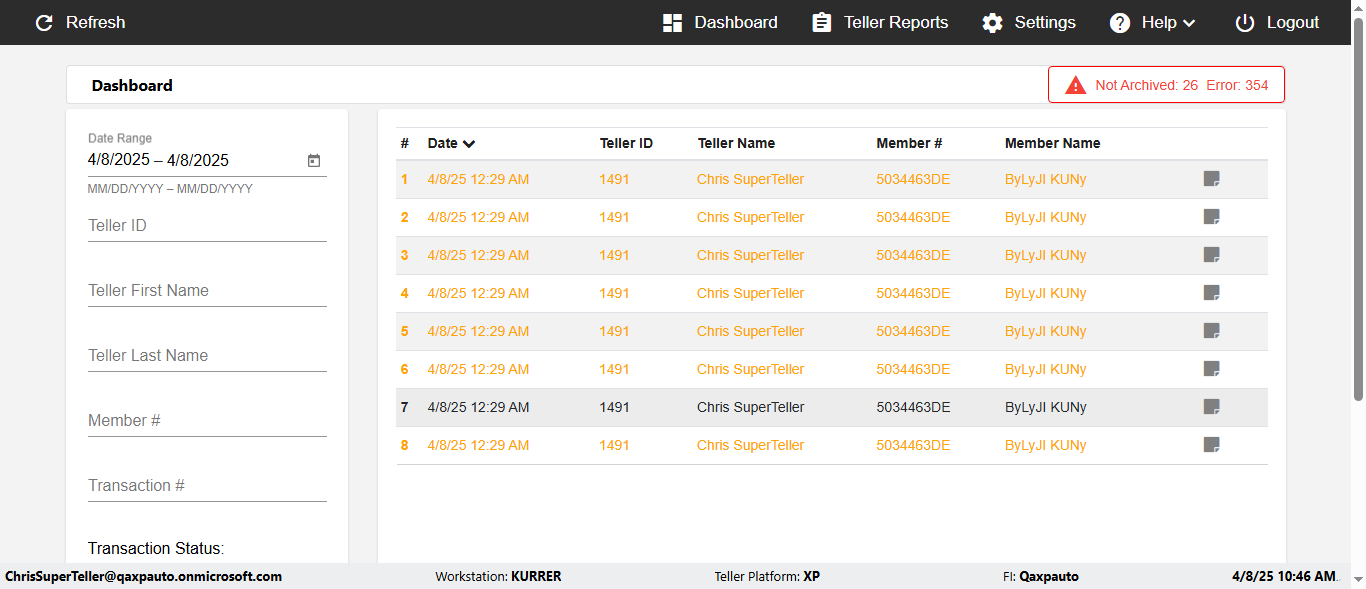Click the Settings gear icon
The width and height of the screenshot is (1366, 589).
(x=992, y=23)
